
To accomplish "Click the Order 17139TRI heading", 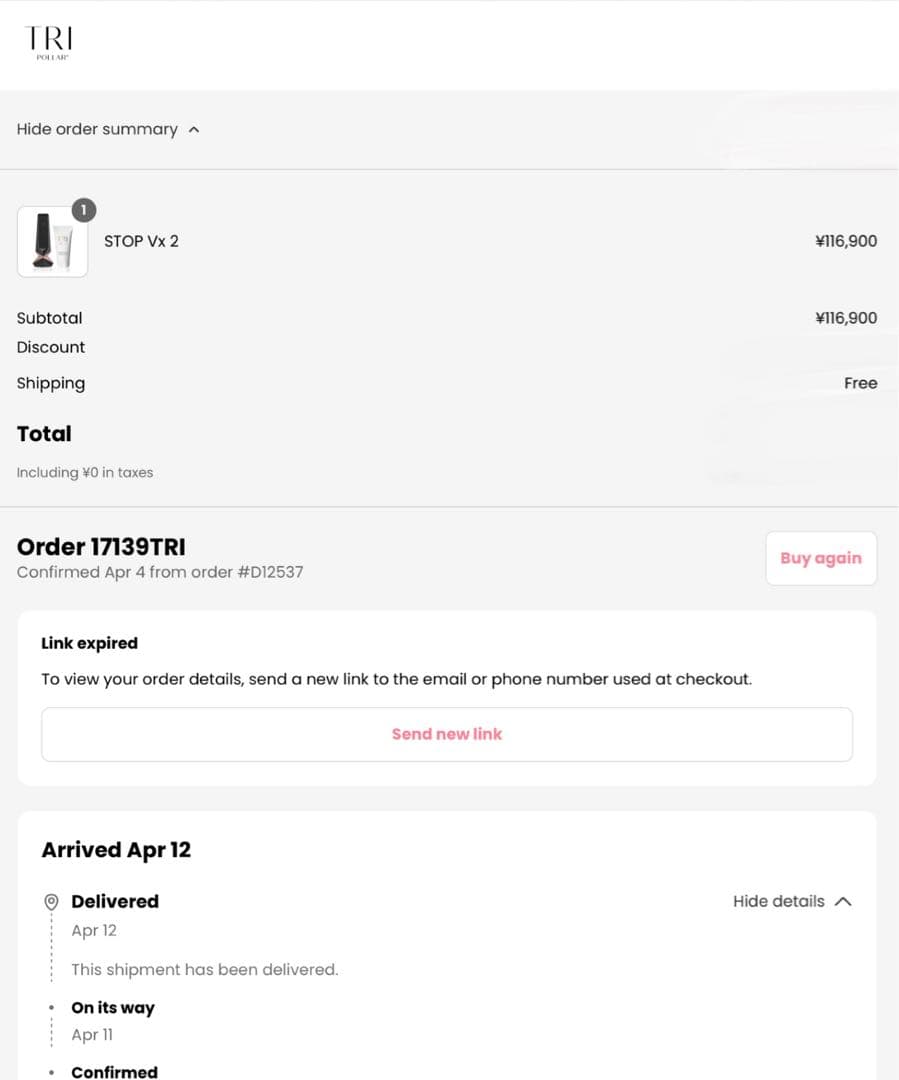I will click(x=101, y=547).
